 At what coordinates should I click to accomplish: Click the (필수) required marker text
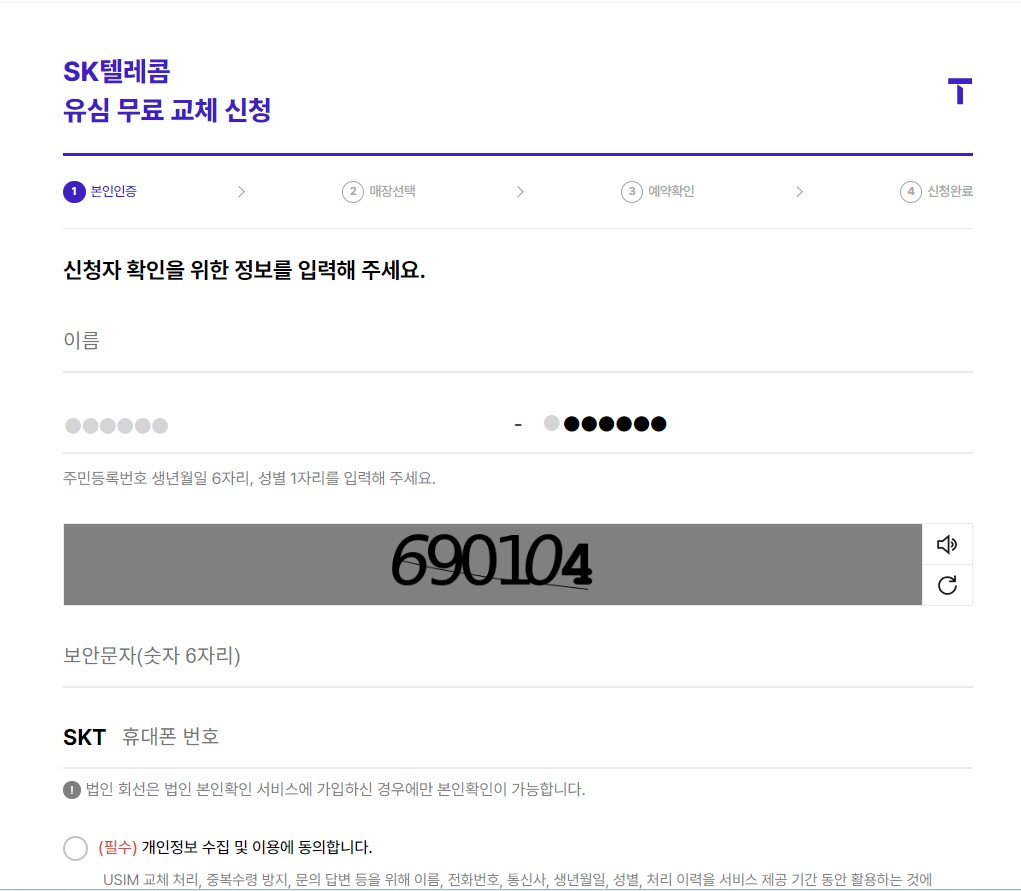click(118, 847)
